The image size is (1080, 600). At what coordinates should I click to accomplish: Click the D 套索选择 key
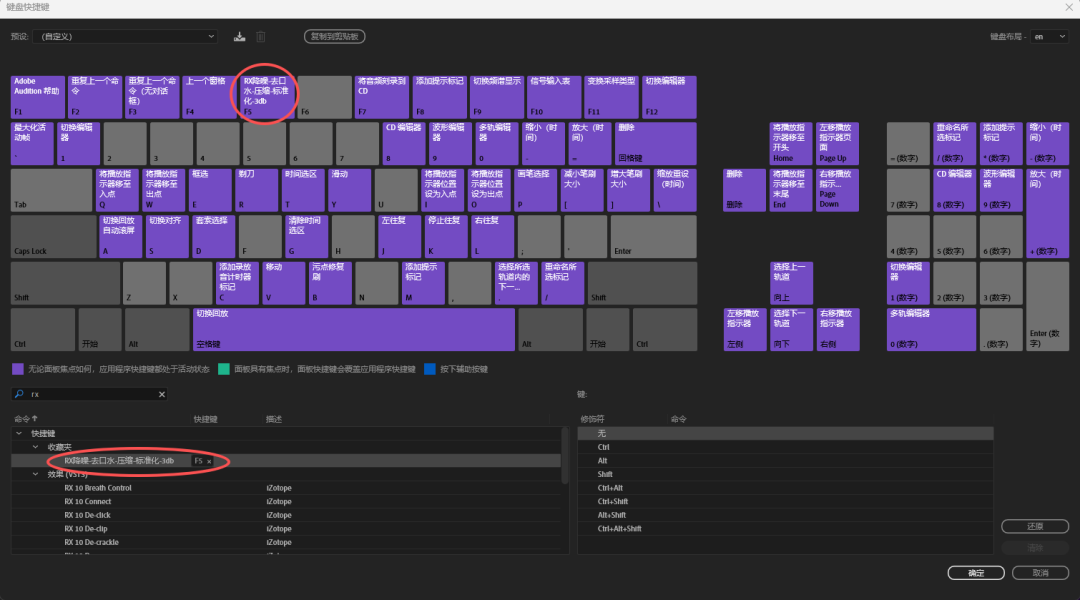(214, 237)
